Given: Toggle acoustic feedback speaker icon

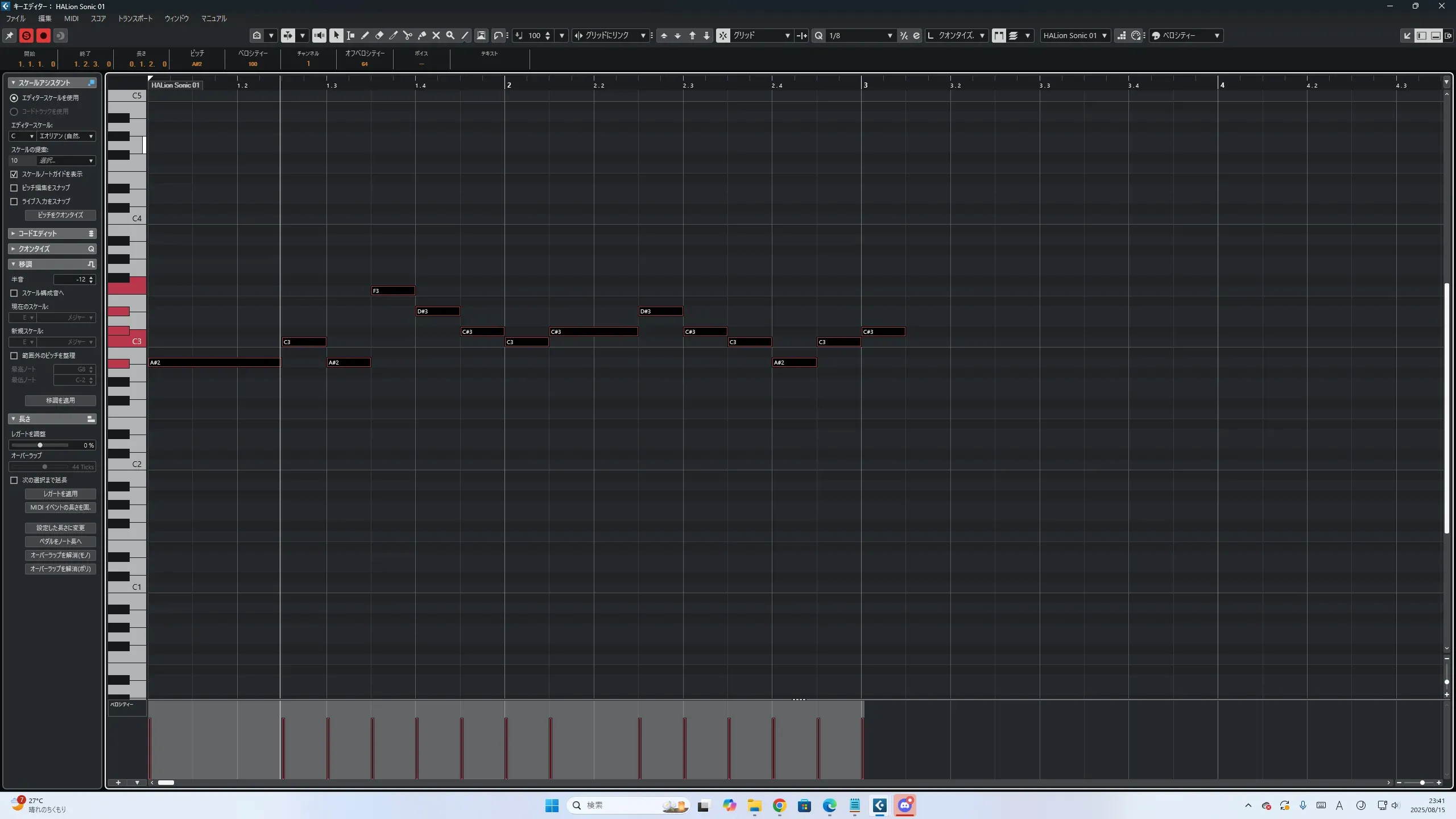Looking at the screenshot, I should coord(320,35).
